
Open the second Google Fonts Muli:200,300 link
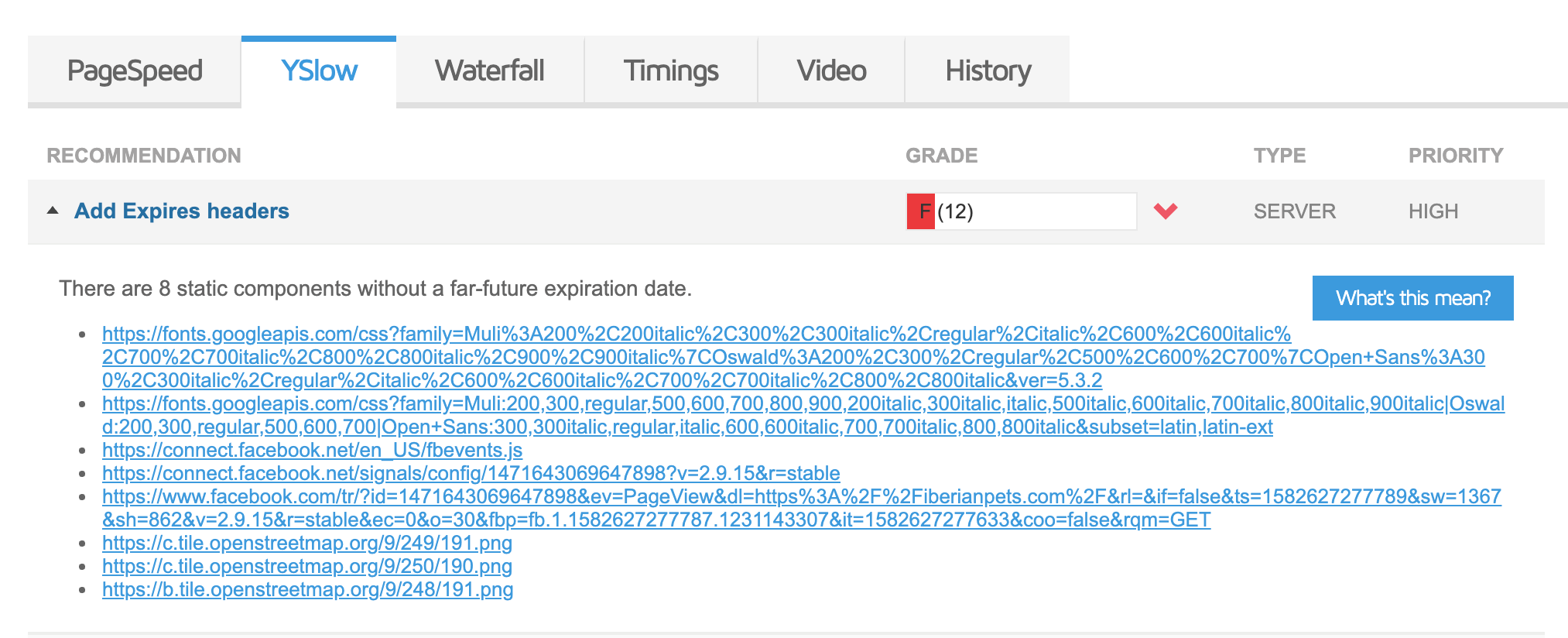[x=803, y=415]
